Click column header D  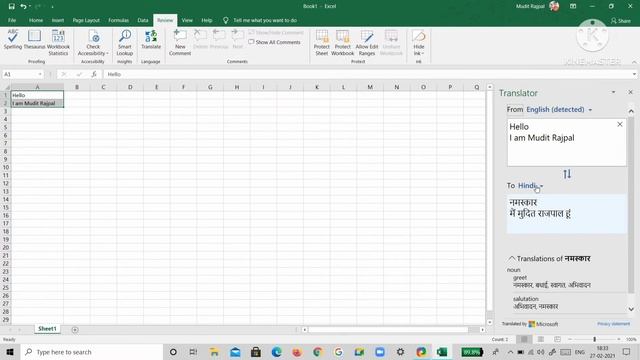click(130, 87)
